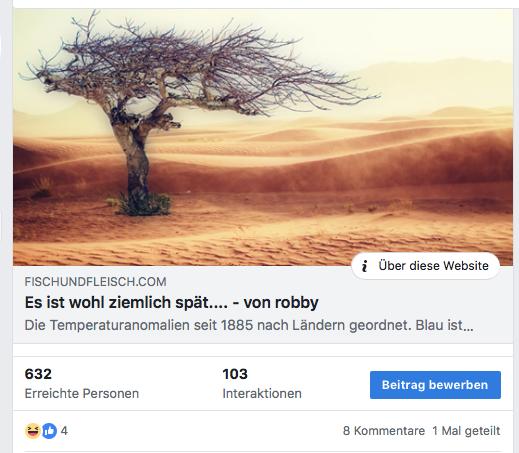View the 632 reached persons count

pyautogui.click(x=38, y=374)
